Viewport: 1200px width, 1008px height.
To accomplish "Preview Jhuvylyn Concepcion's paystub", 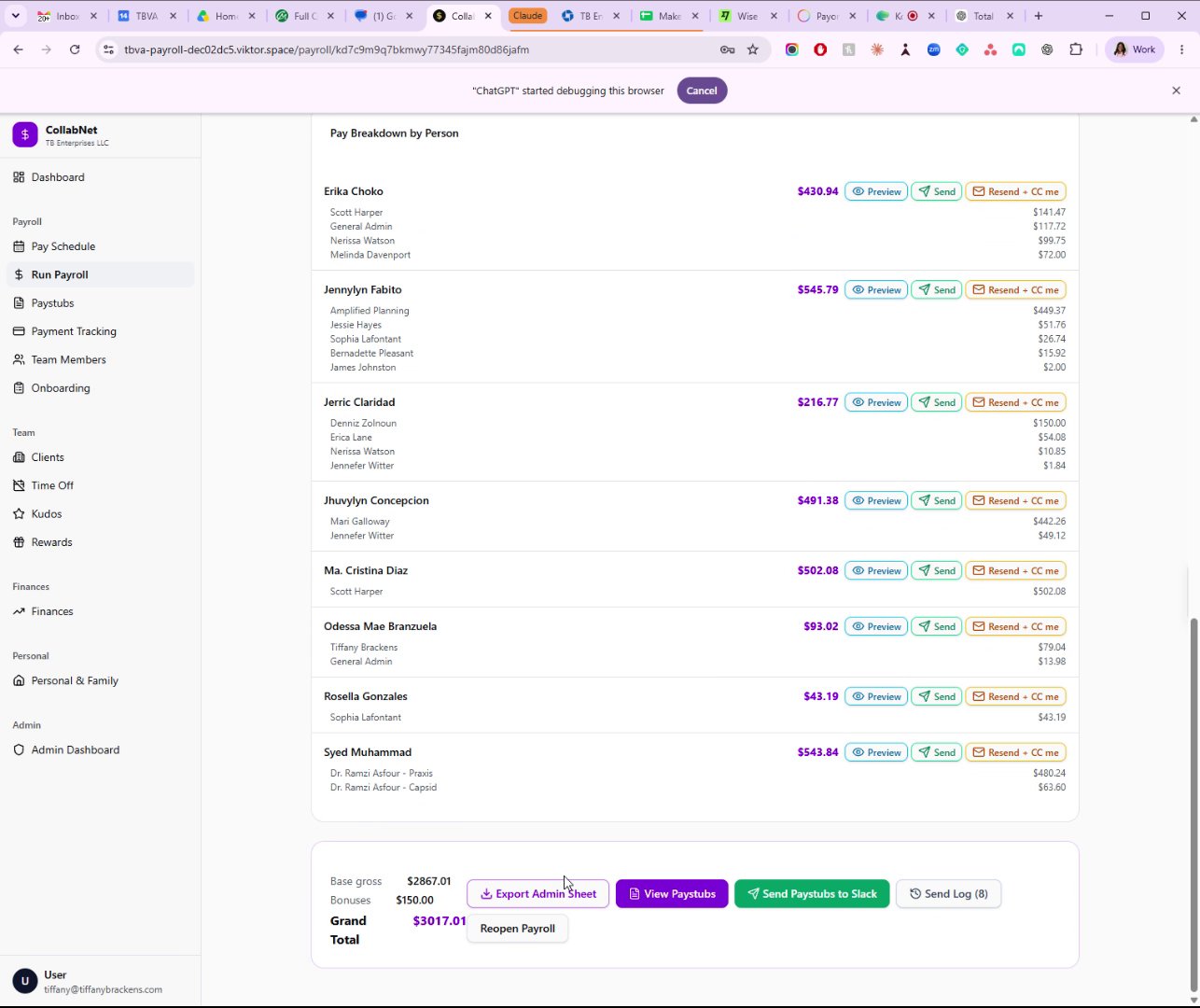I will tap(876, 500).
